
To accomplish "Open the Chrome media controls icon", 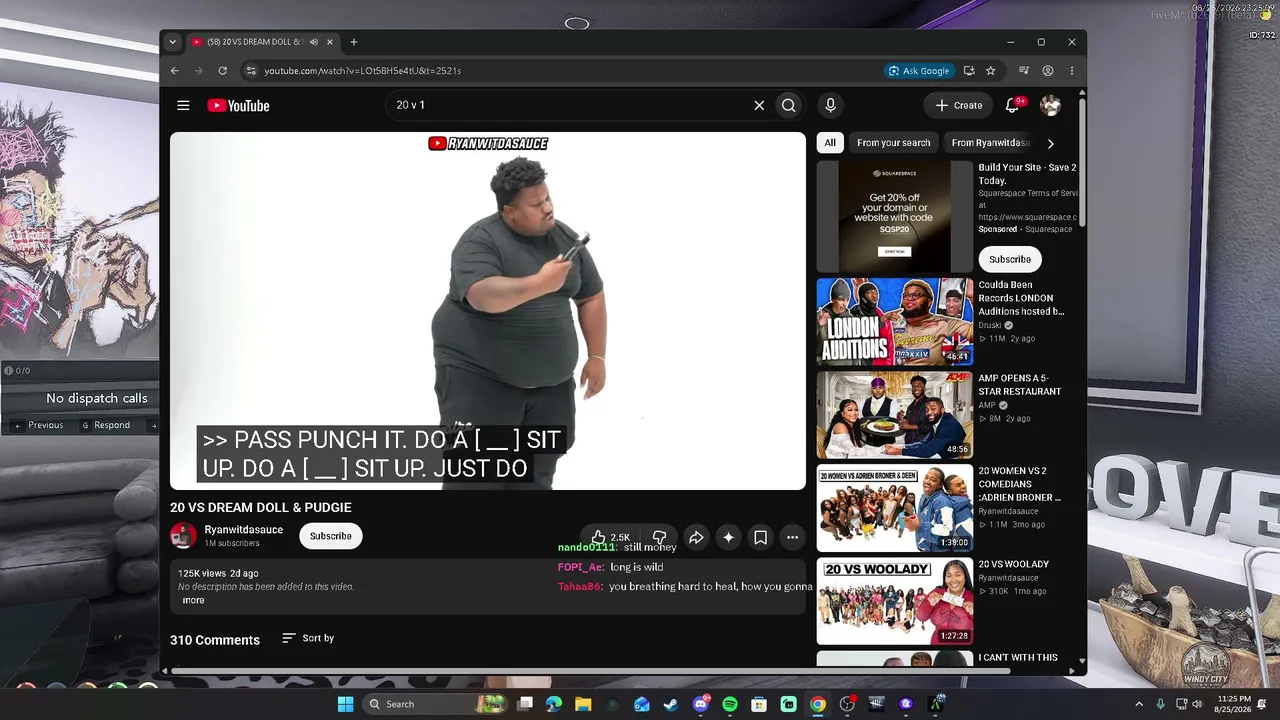I will pos(1024,71).
